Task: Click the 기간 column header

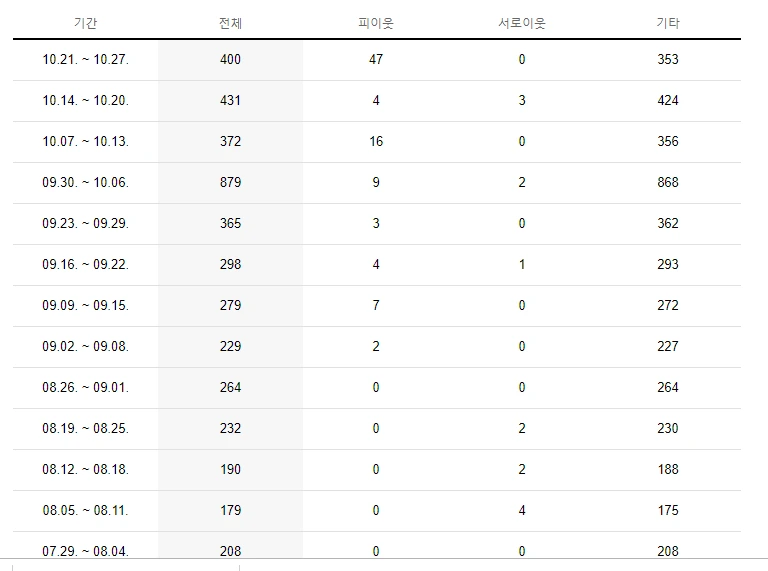Action: pos(85,23)
